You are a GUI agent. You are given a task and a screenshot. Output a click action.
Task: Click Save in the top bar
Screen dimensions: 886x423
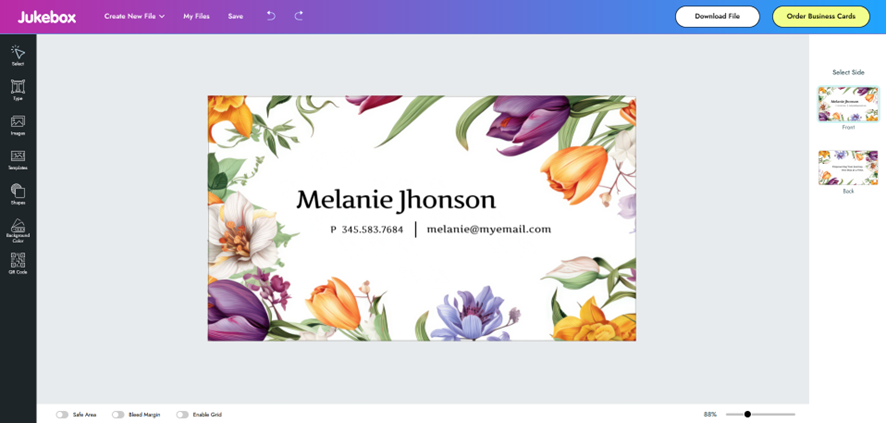tap(235, 16)
